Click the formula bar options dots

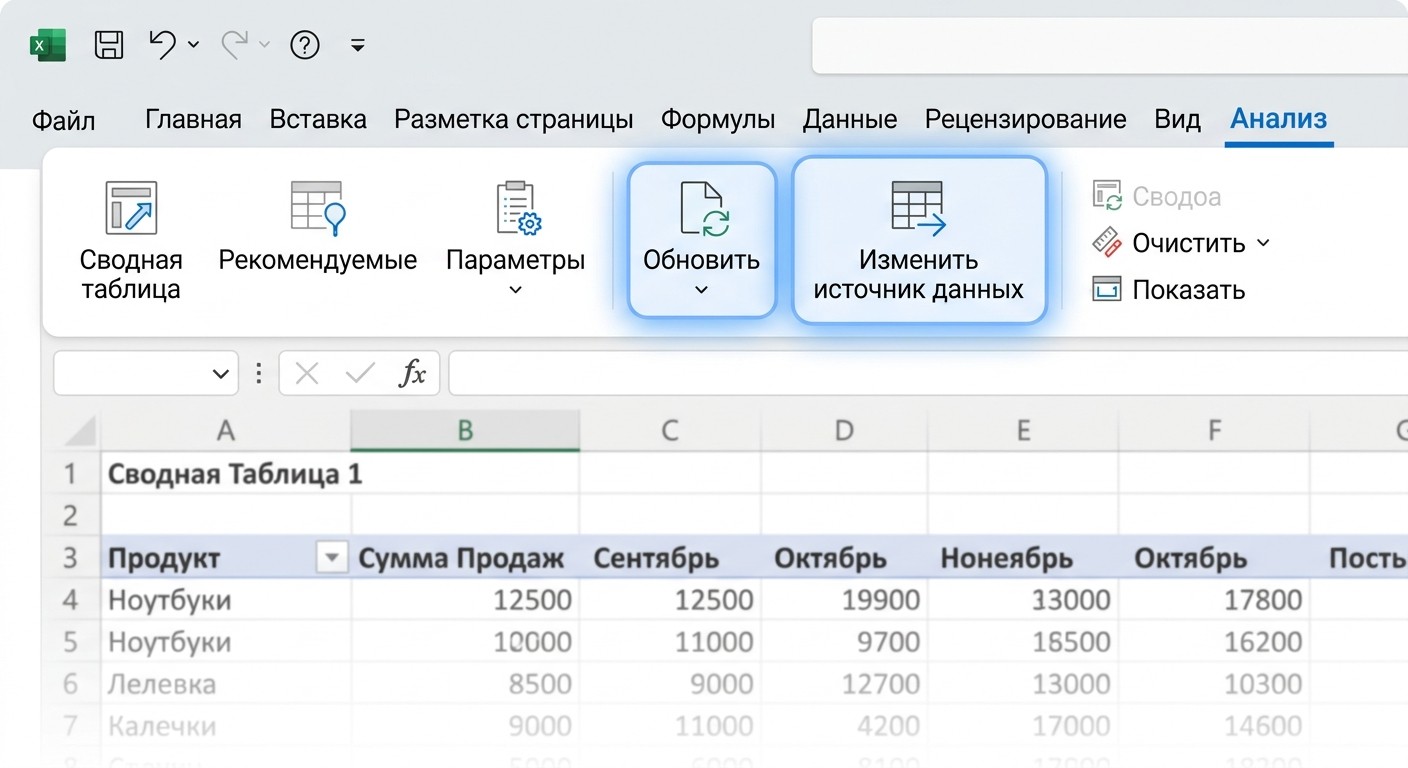(x=259, y=374)
